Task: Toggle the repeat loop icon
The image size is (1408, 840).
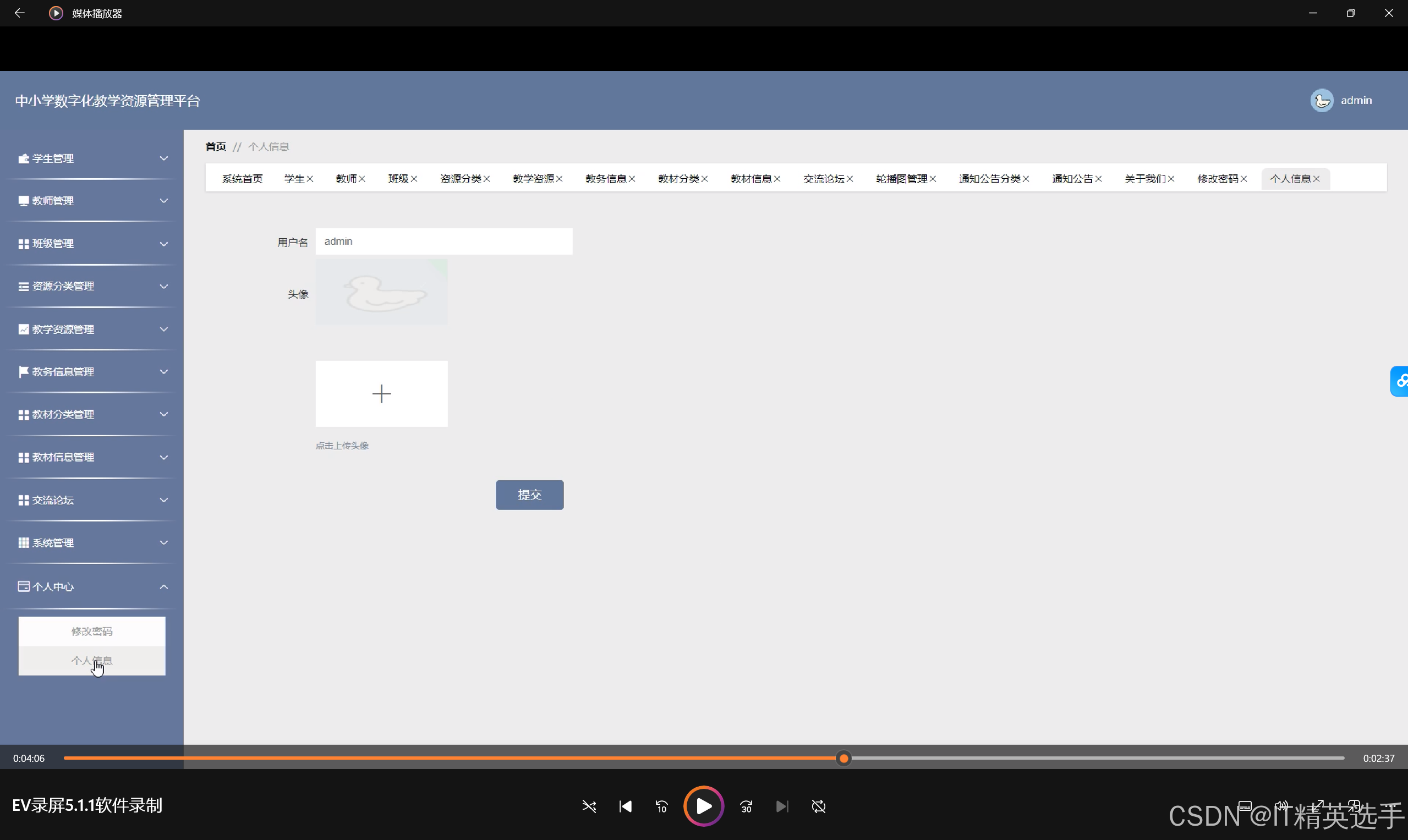Action: (819, 806)
